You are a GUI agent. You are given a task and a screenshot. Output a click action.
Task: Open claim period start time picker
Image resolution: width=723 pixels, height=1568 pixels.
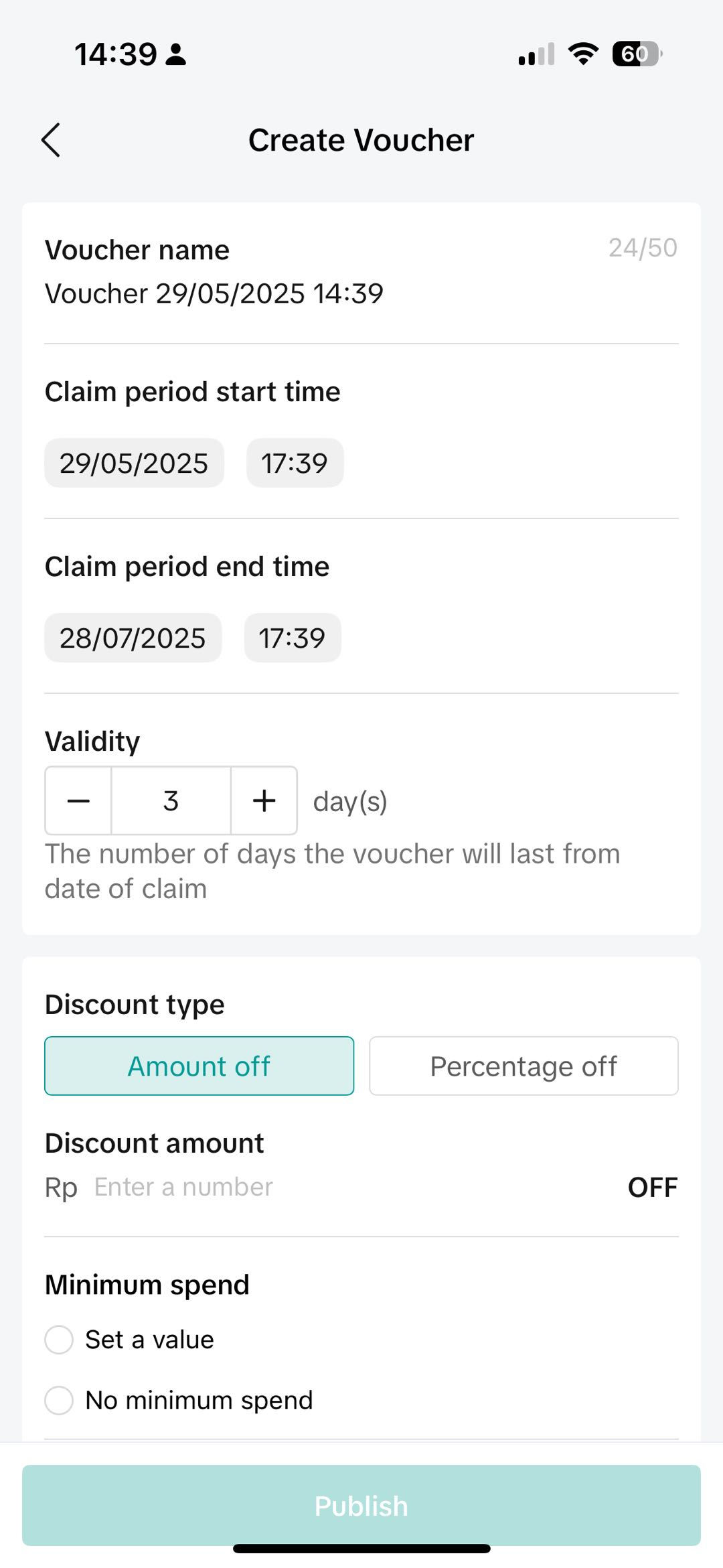(295, 463)
